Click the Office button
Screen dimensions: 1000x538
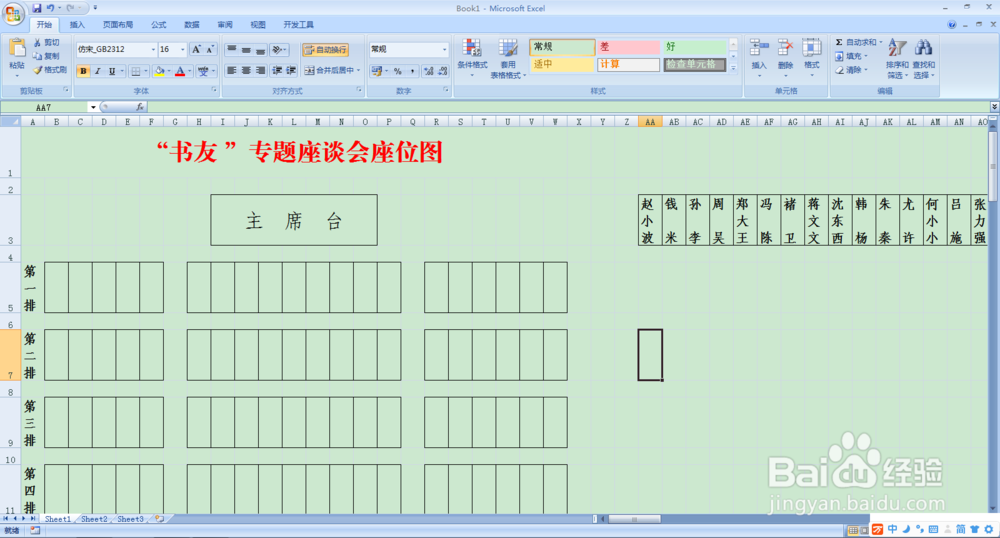13,14
